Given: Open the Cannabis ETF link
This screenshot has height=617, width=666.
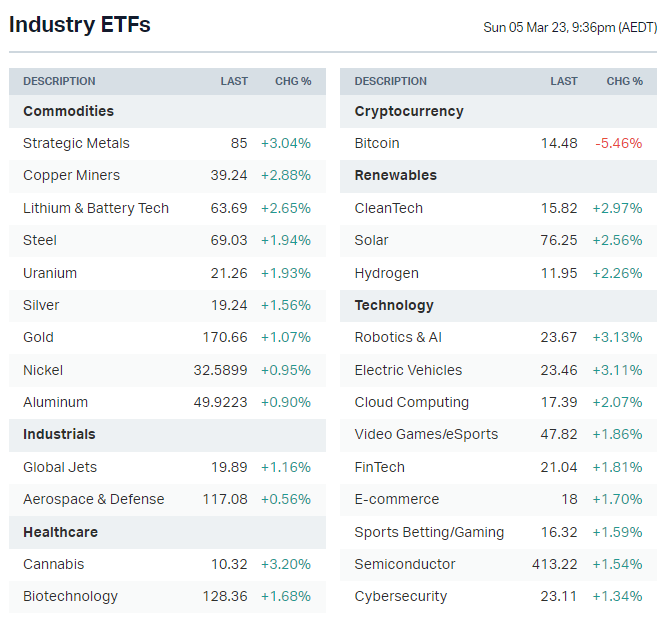Looking at the screenshot, I should pyautogui.click(x=54, y=564).
